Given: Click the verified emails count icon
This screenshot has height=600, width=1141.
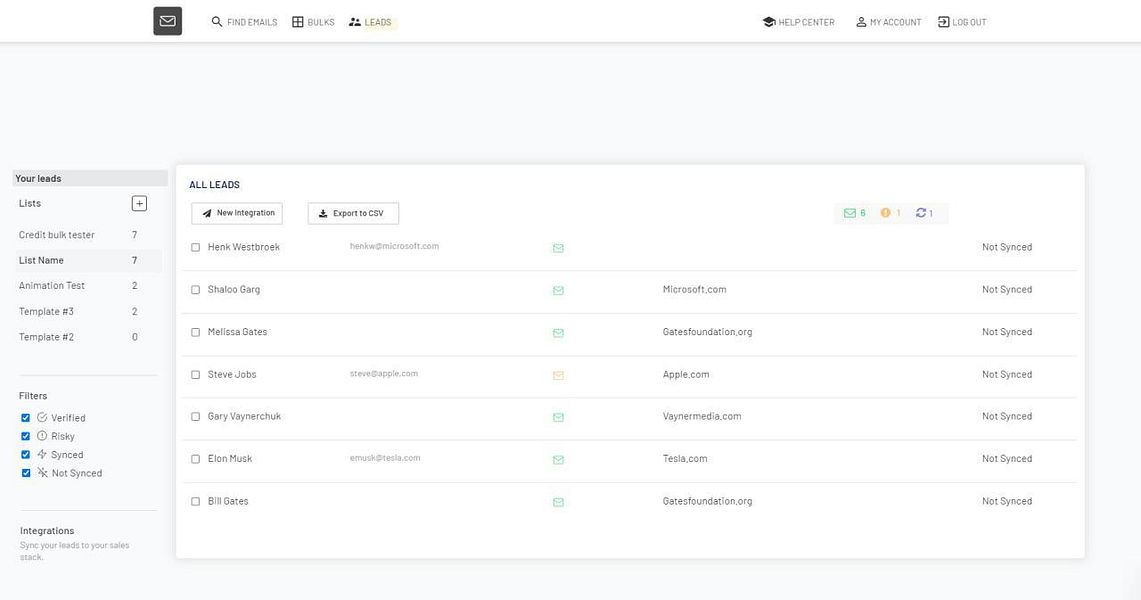Looking at the screenshot, I should tap(849, 213).
